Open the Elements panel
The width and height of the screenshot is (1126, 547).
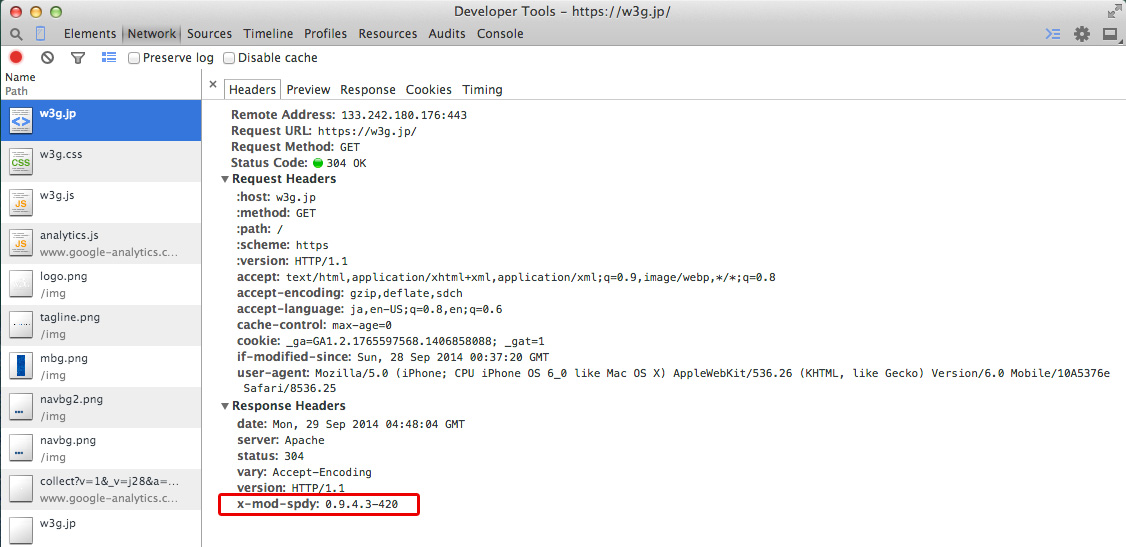[90, 34]
